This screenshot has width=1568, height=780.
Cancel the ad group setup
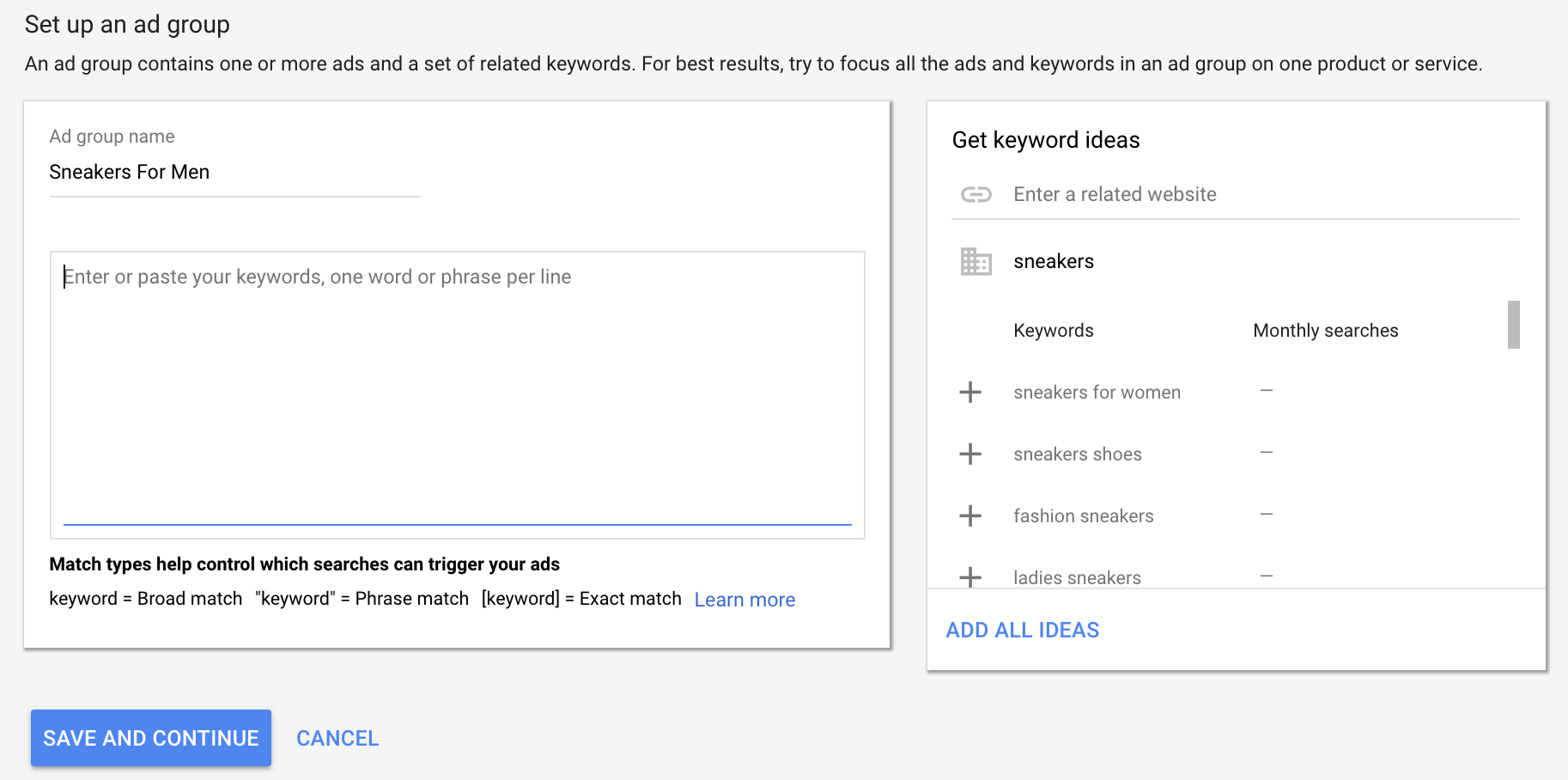point(337,738)
